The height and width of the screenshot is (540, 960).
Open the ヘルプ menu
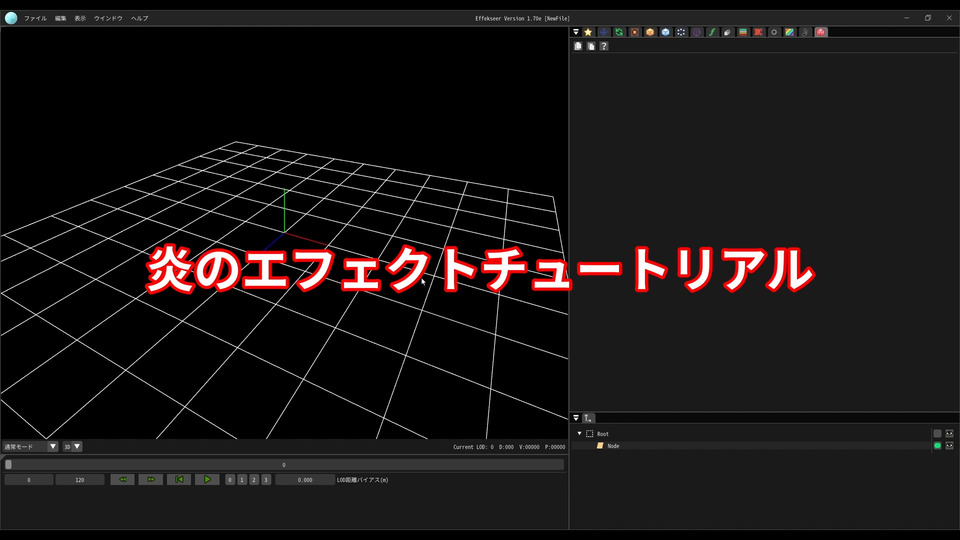[140, 18]
